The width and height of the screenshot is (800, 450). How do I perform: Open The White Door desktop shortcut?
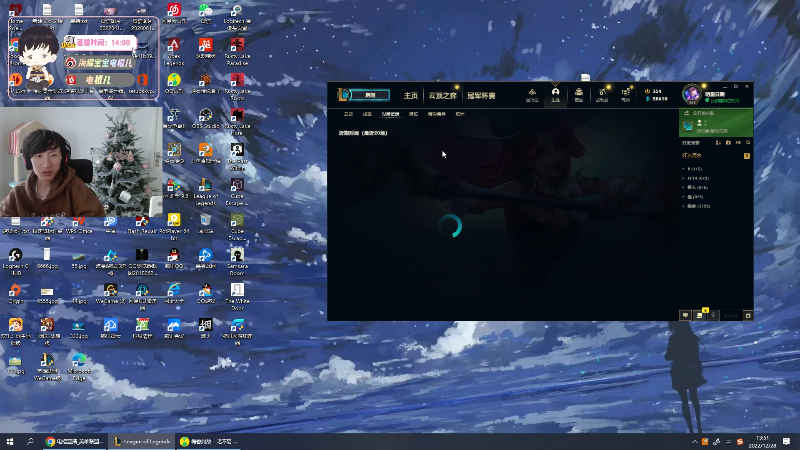pyautogui.click(x=237, y=296)
